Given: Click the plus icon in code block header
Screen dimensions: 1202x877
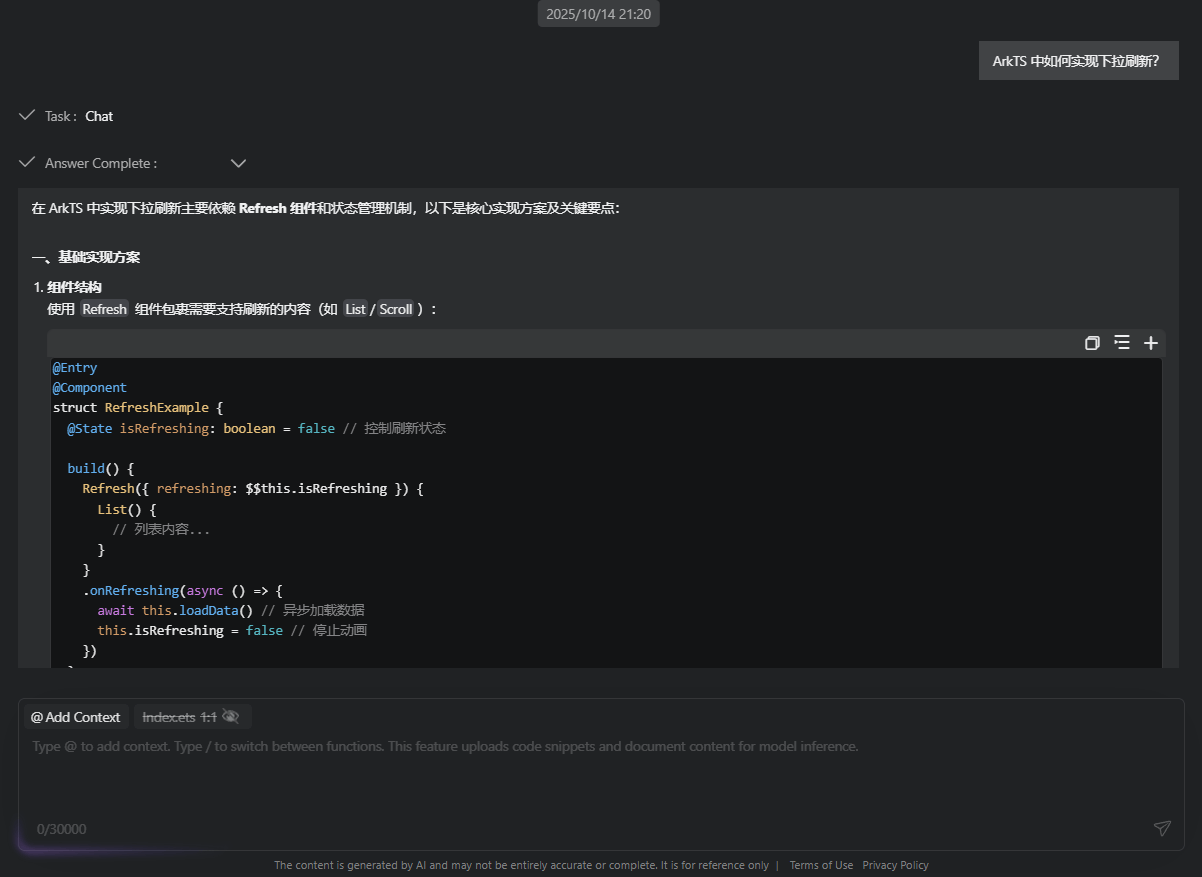Looking at the screenshot, I should [x=1151, y=343].
